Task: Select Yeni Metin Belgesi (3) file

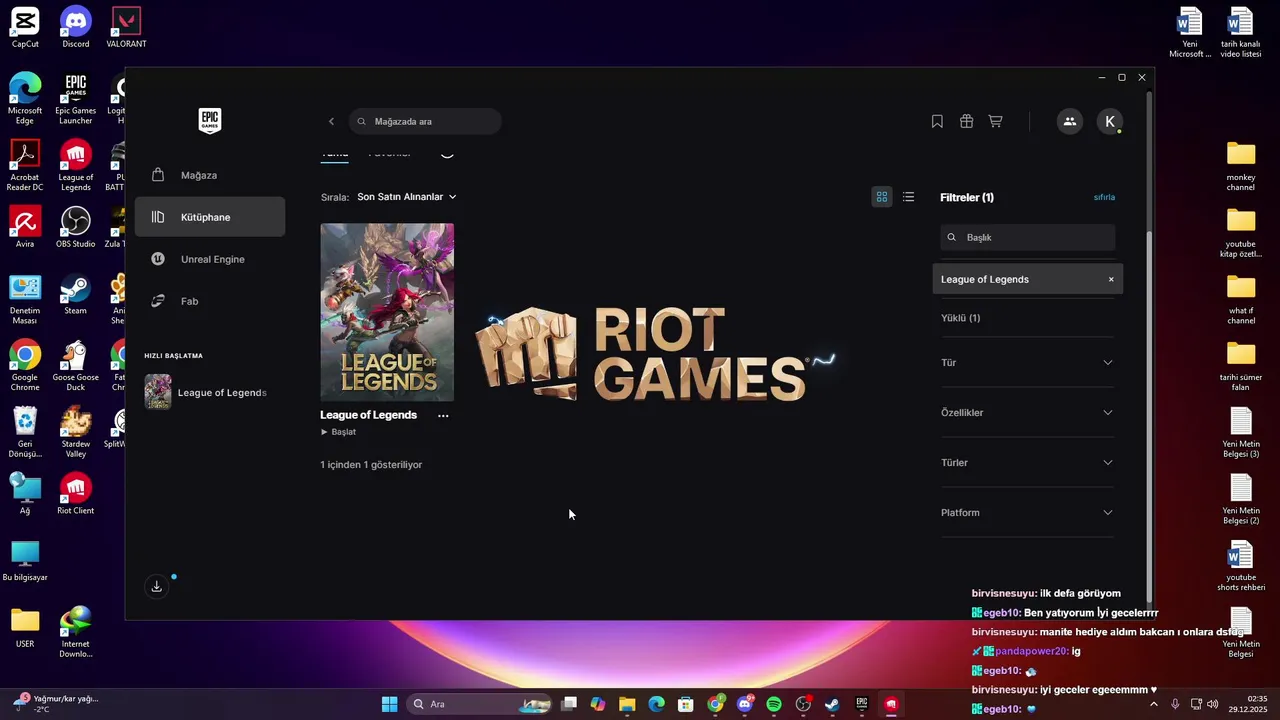Action: 1241,433
